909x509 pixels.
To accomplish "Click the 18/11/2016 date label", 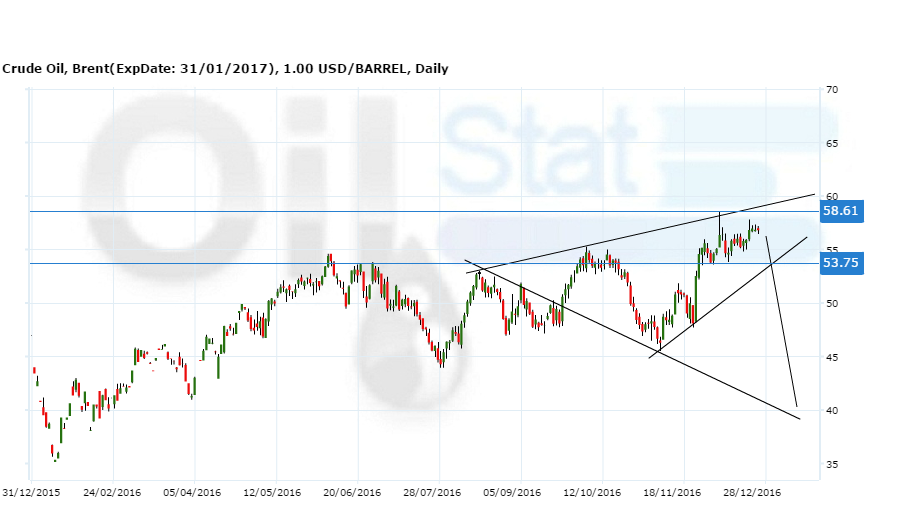I will pos(672,492).
